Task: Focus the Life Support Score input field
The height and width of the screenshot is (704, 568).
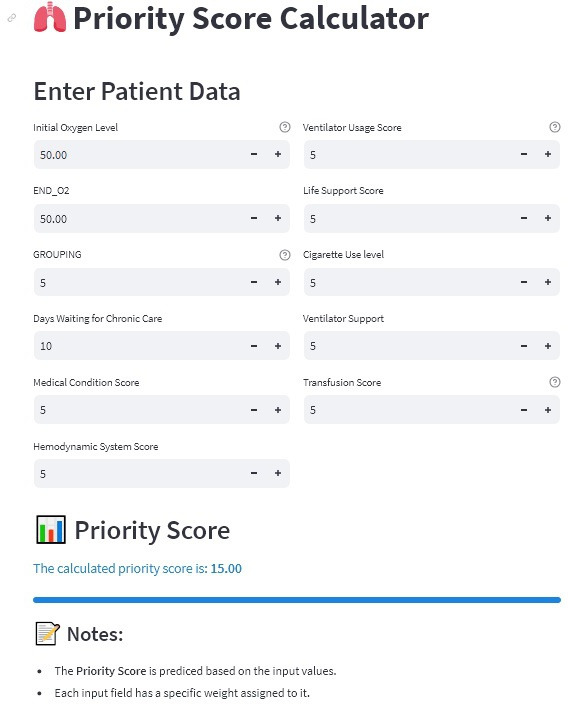Action: (x=408, y=218)
